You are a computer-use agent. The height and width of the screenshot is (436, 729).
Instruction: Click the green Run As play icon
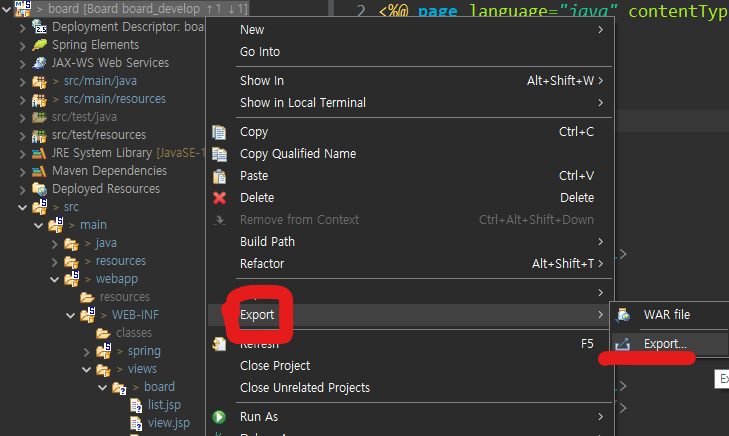click(219, 417)
